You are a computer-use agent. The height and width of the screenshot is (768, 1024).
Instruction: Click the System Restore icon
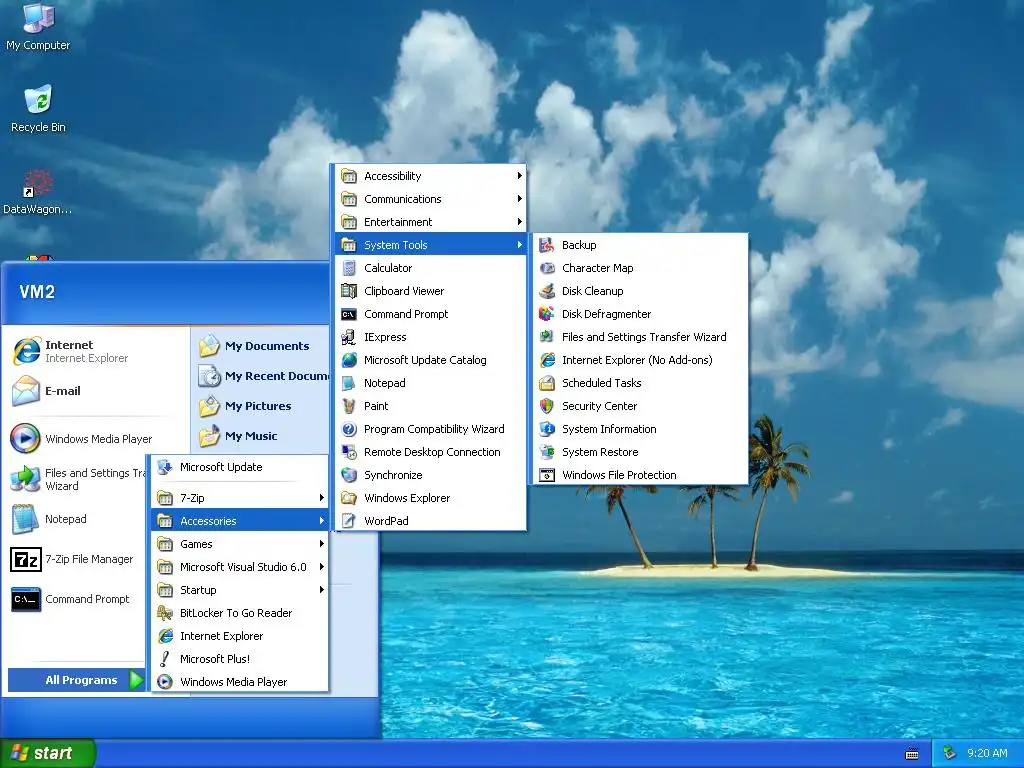547,452
